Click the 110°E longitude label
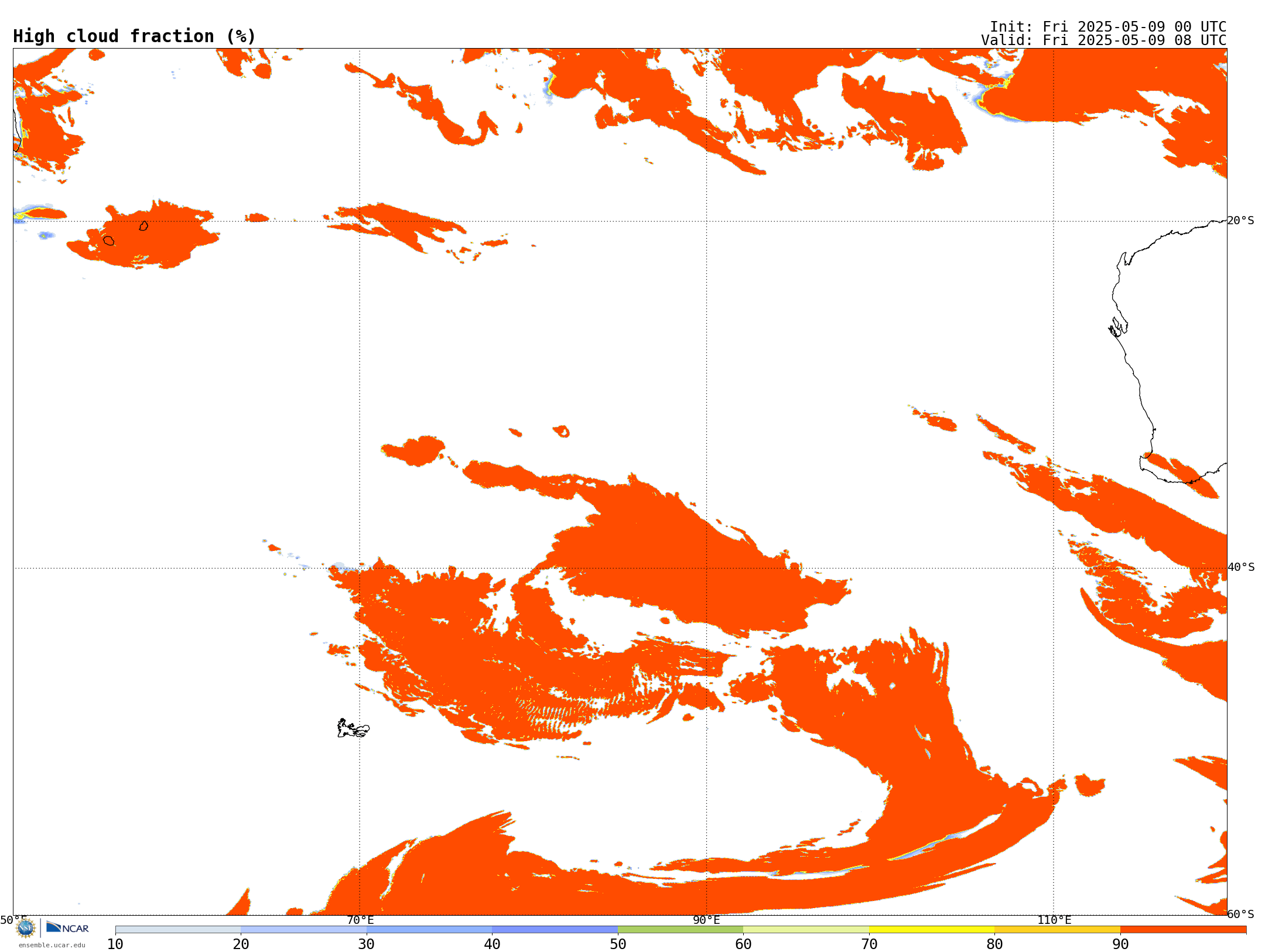 pyautogui.click(x=1054, y=920)
